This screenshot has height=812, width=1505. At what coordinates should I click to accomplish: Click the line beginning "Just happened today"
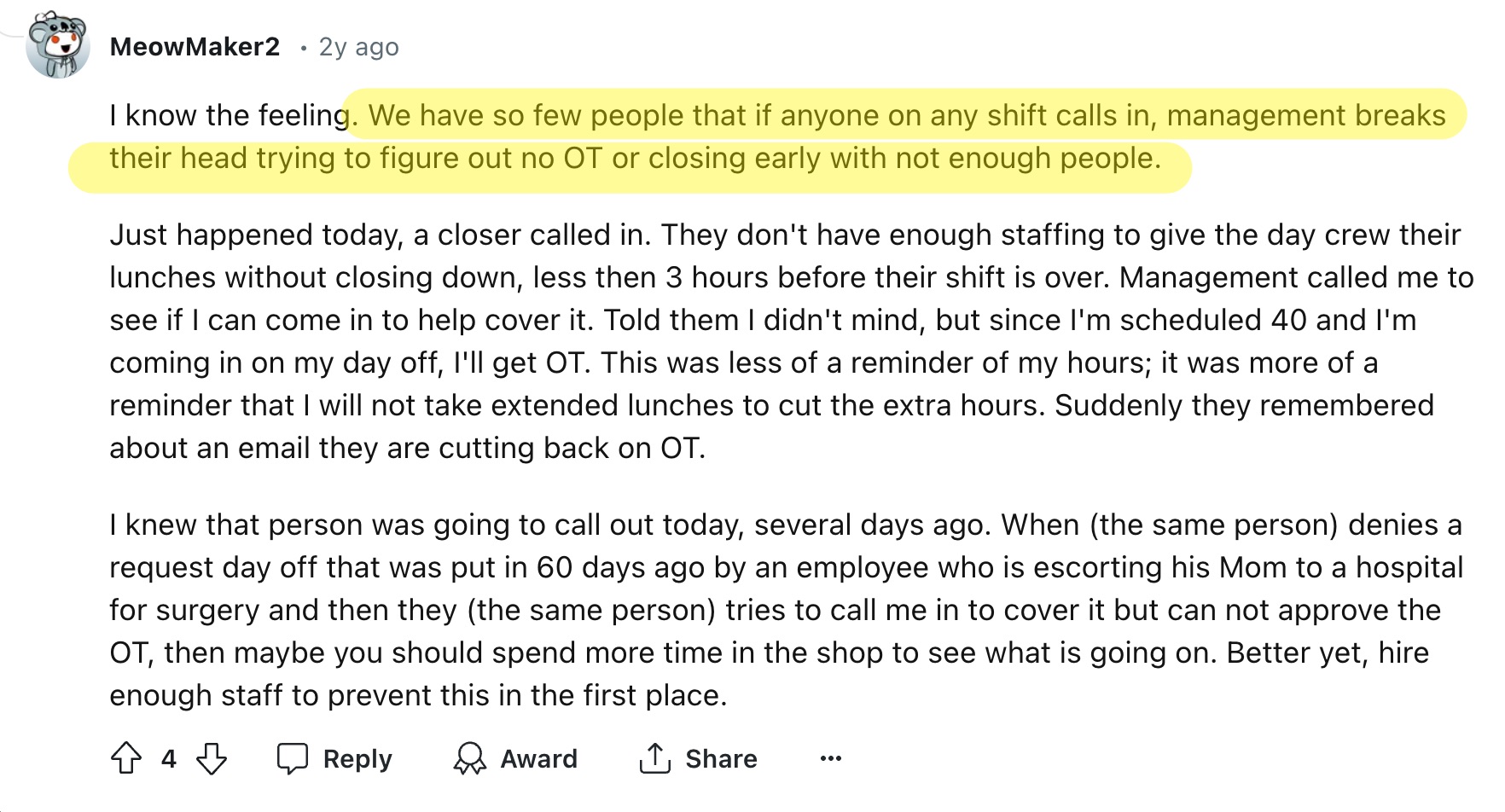tap(785, 235)
